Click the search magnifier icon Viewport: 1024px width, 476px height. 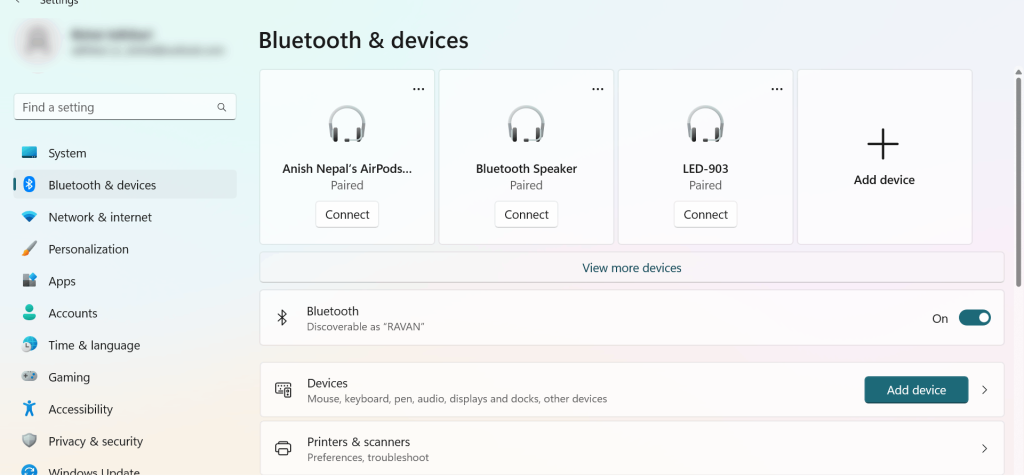[x=222, y=107]
